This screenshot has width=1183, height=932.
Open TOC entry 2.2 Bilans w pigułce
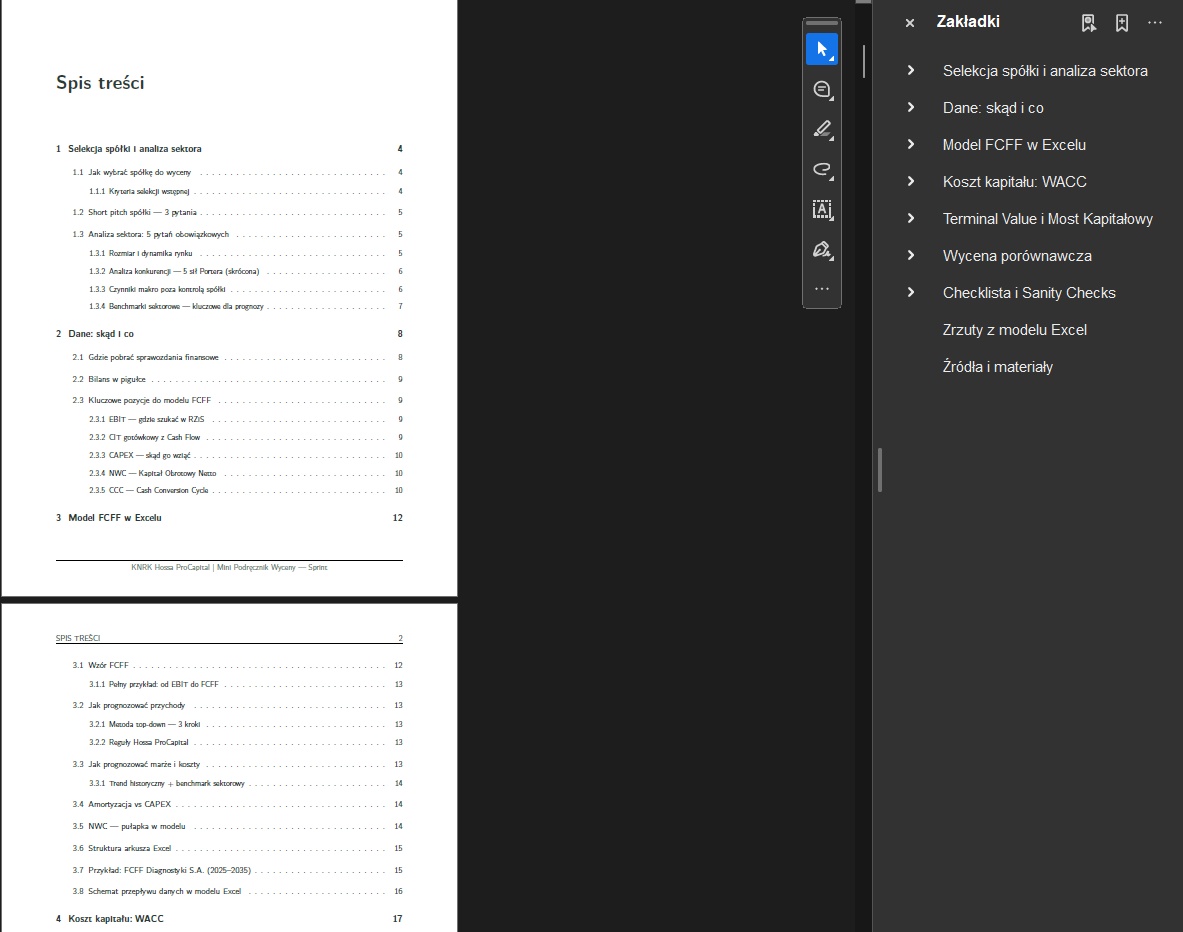tap(237, 379)
